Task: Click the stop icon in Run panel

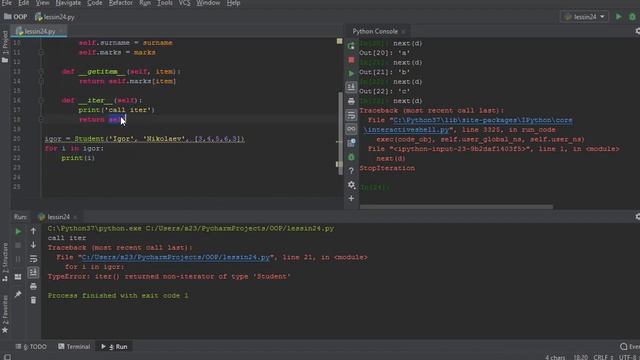Action: click(18, 245)
